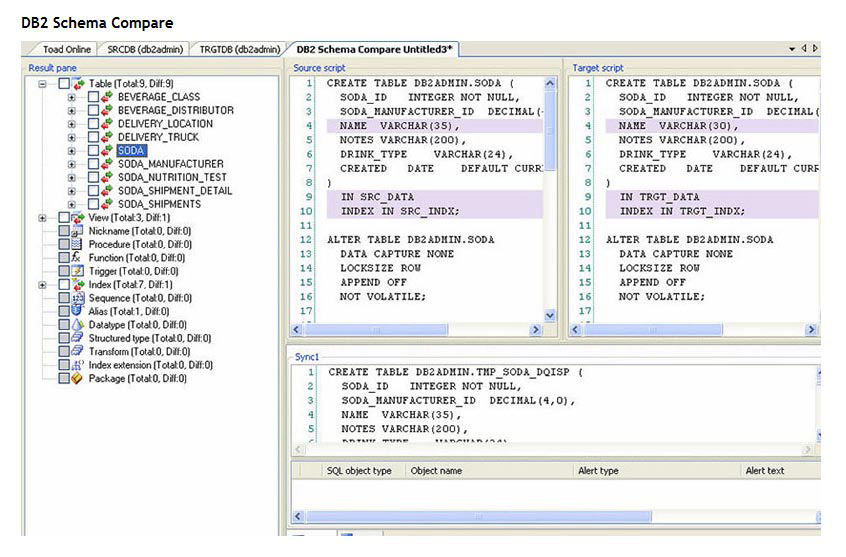Expand the View category node

pyautogui.click(x=43, y=218)
